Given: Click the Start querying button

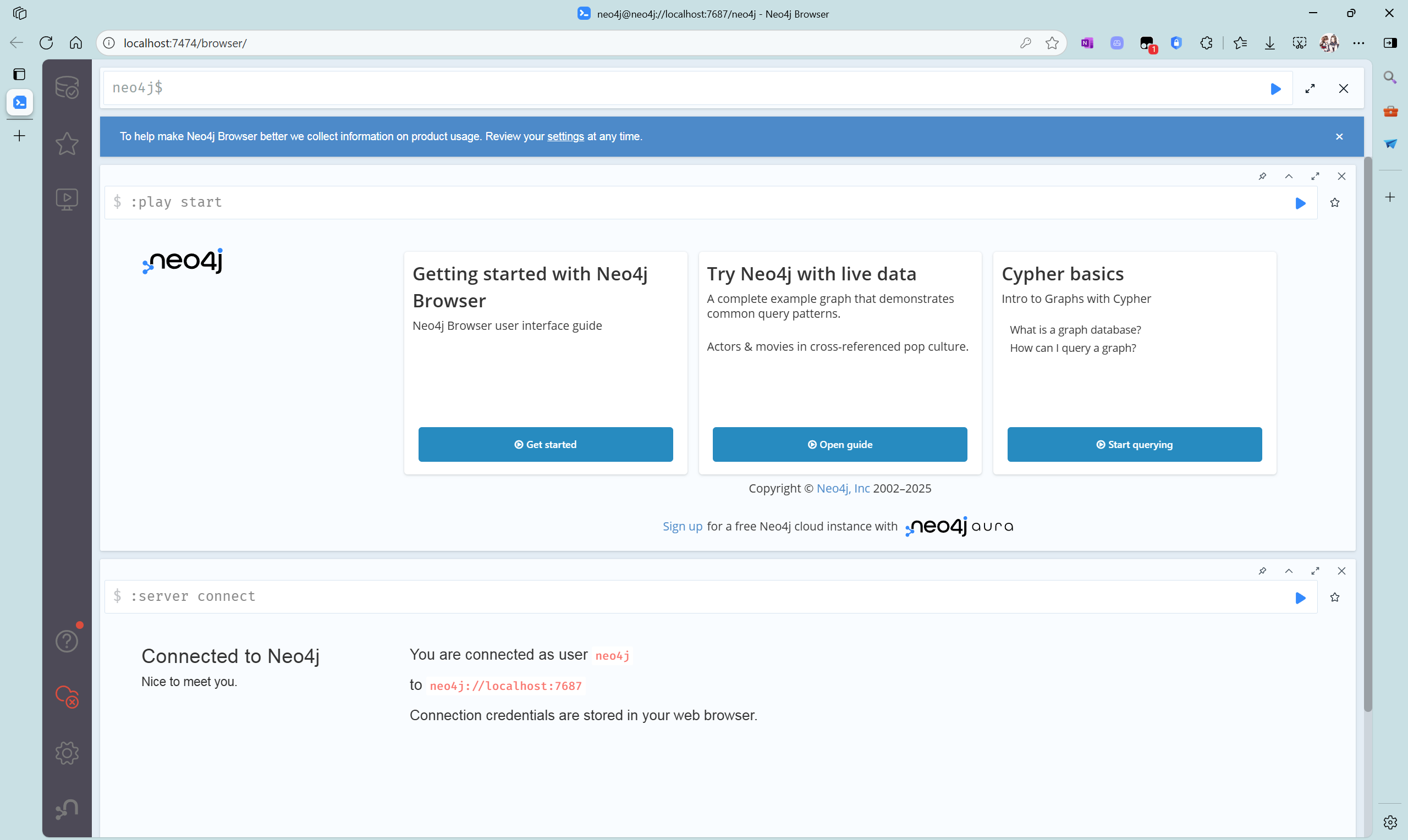Looking at the screenshot, I should click(x=1134, y=444).
